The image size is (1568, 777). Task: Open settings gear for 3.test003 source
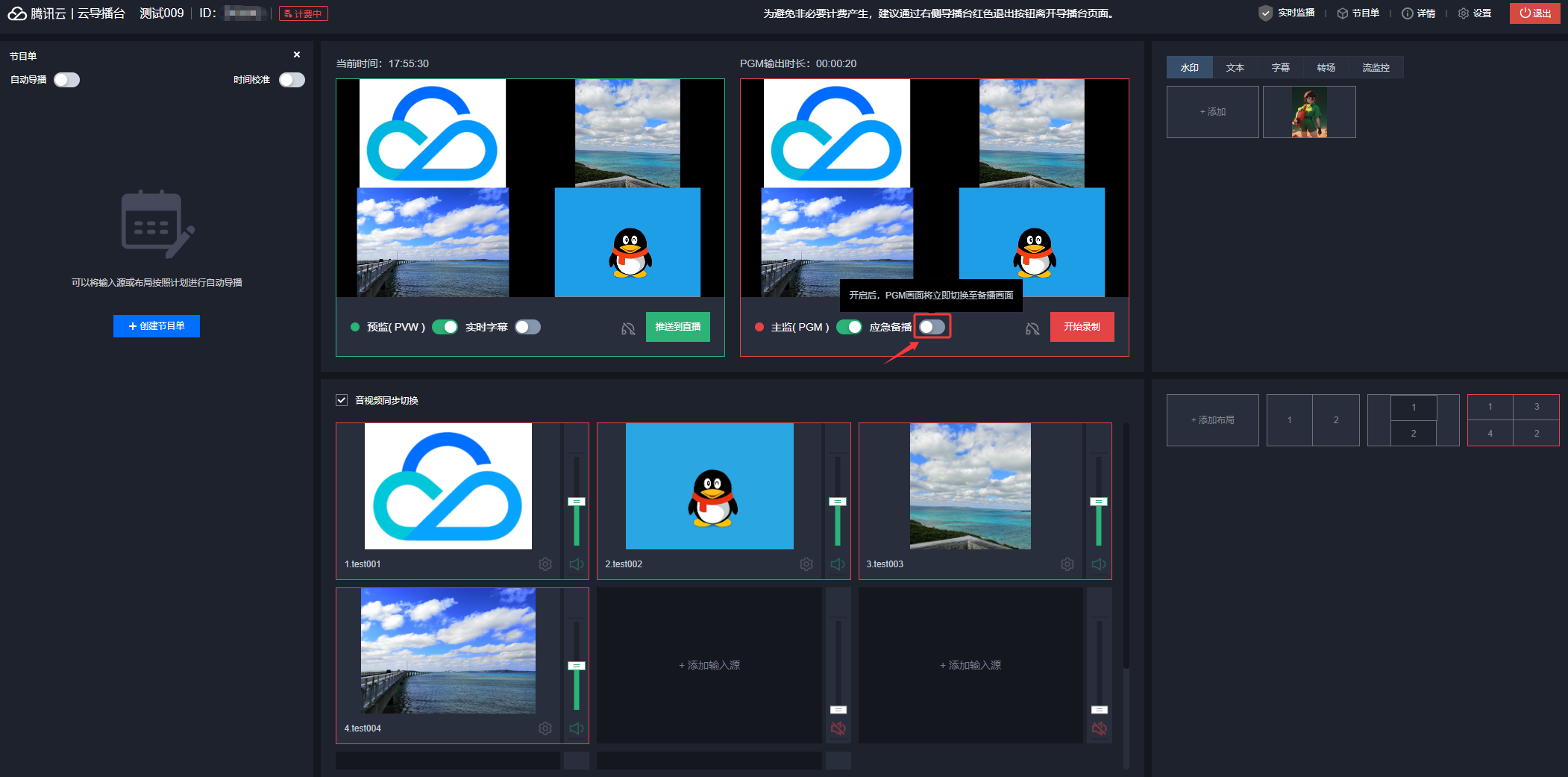(1067, 564)
